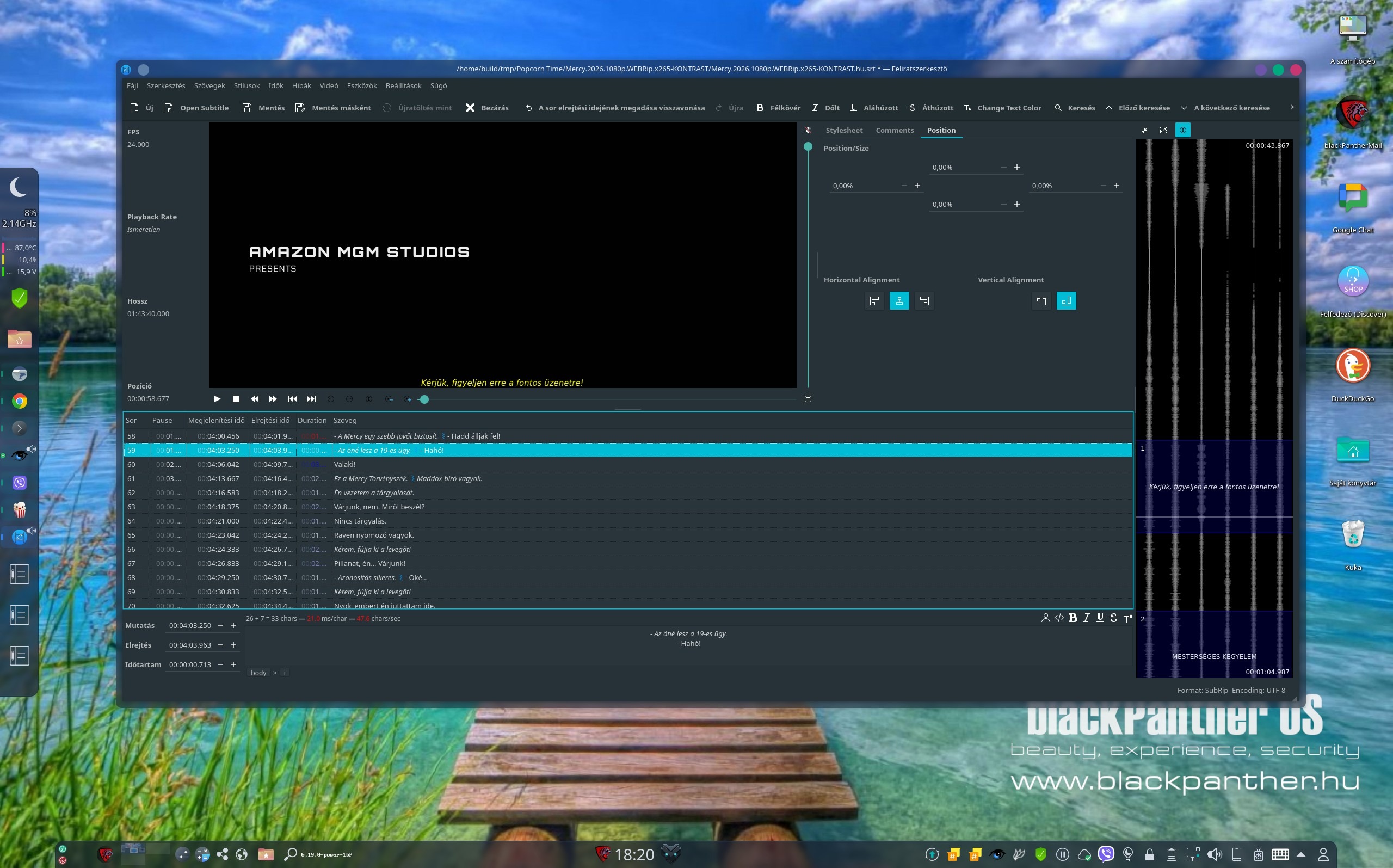Click Bold icon in text editor toolbar
Viewport: 1393px width, 868px height.
[1072, 618]
